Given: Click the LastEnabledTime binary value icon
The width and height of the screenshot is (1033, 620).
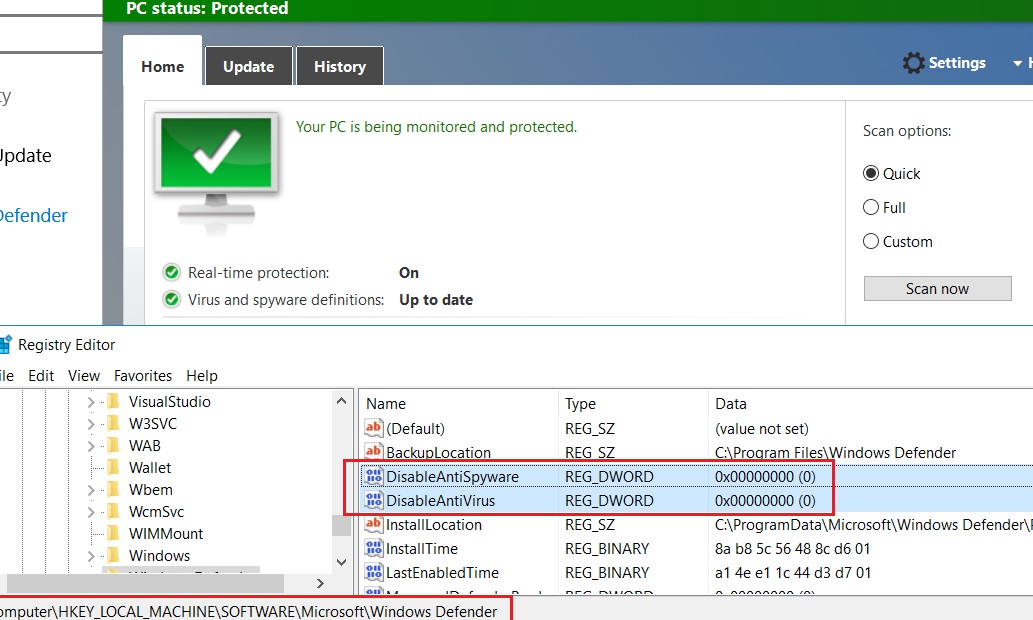Looking at the screenshot, I should 374,573.
